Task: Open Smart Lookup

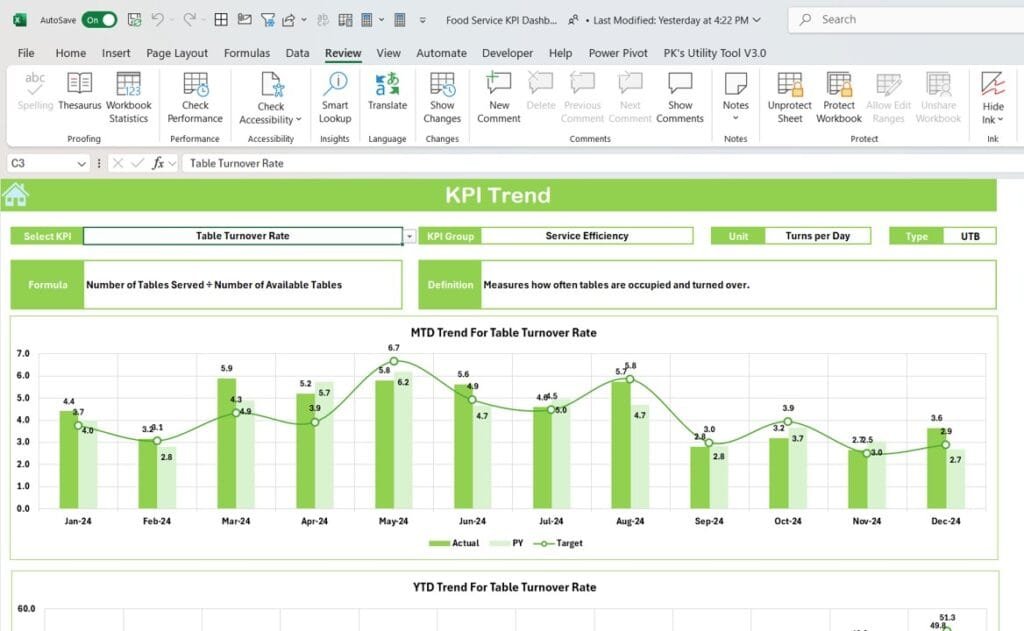Action: point(334,95)
